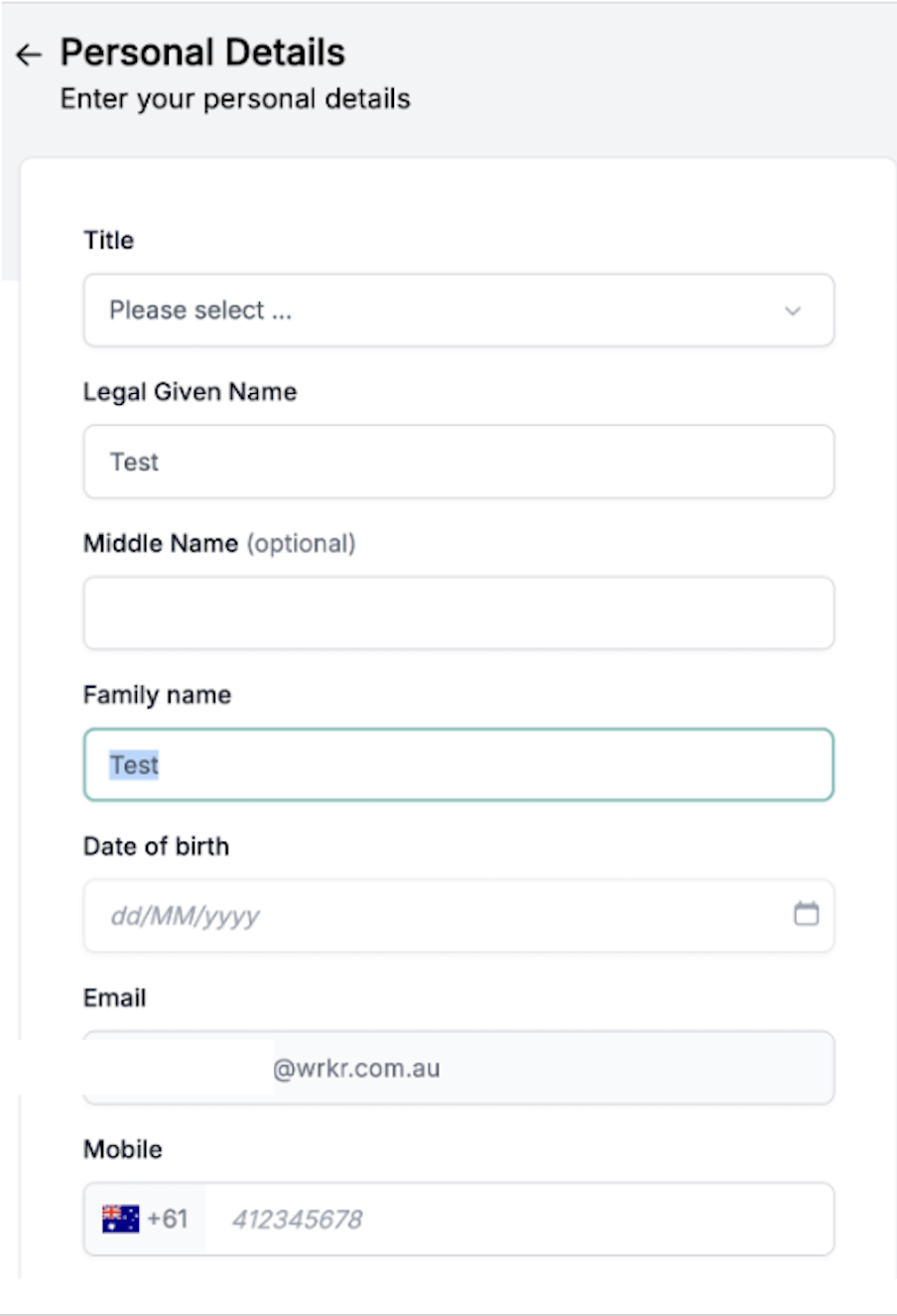The image size is (897, 1316).
Task: Click the Australian flag icon
Action: pos(121,1219)
